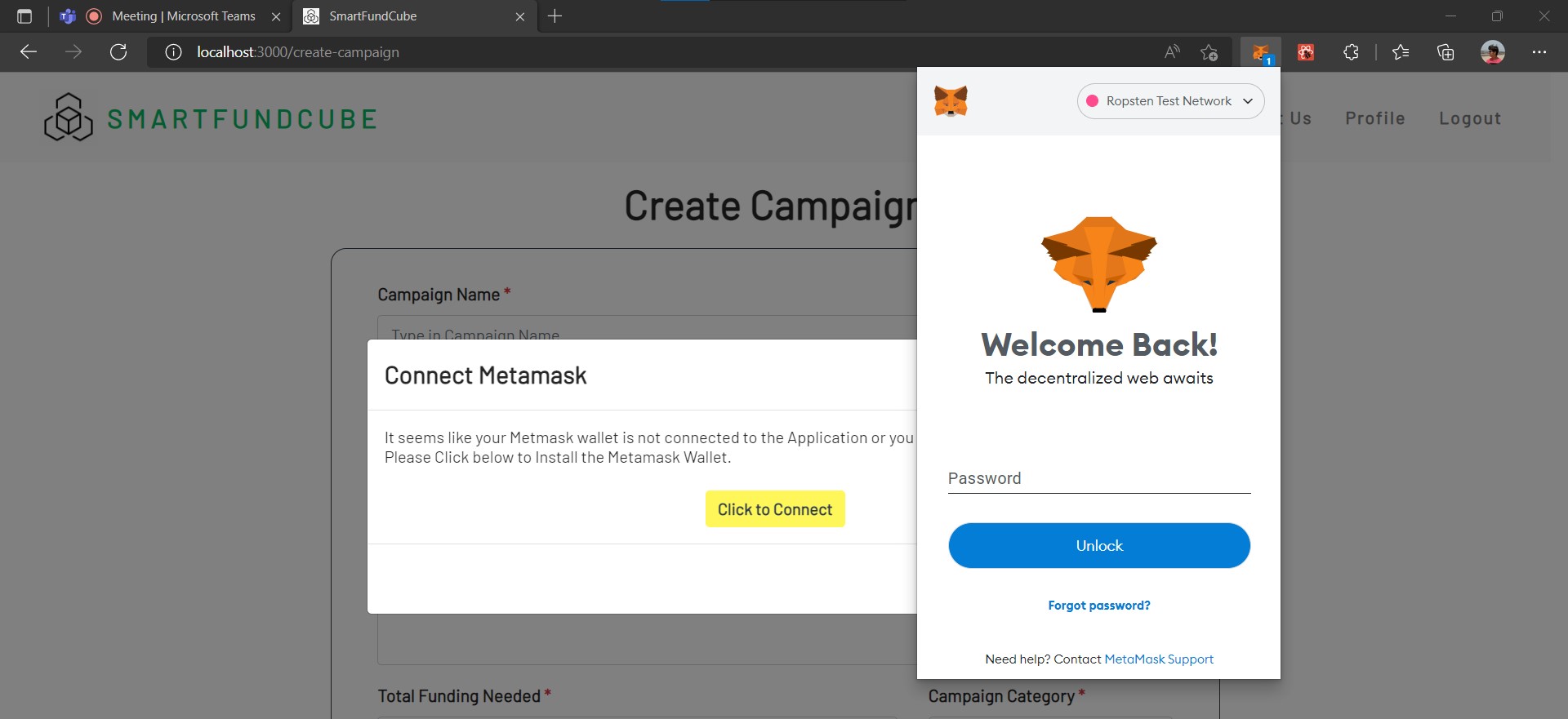Add the page to favorites via the star icon
Viewport: 1568px width, 719px height.
[1209, 52]
